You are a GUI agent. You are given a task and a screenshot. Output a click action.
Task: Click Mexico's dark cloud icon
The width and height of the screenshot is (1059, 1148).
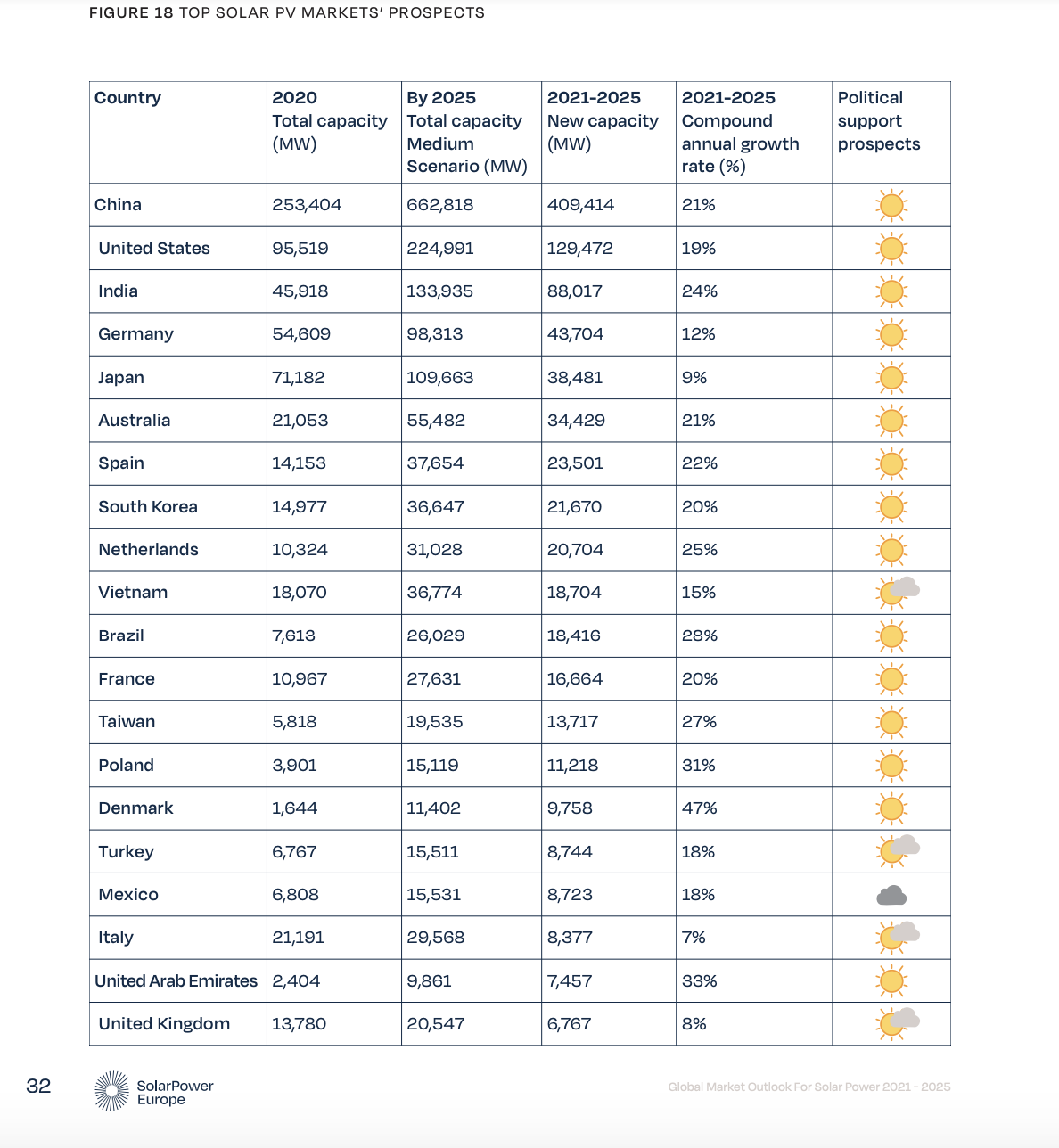click(x=891, y=896)
